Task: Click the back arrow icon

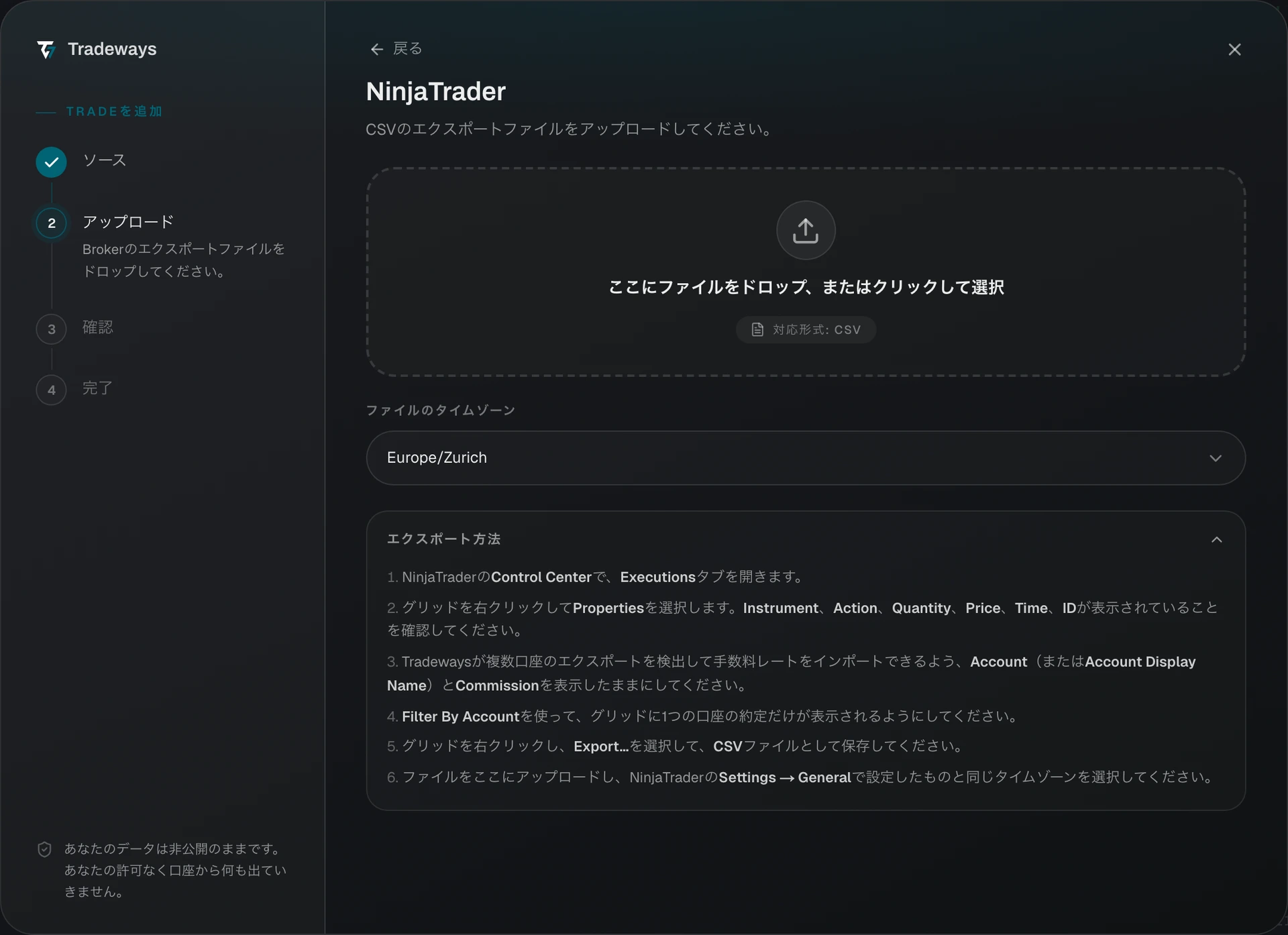Action: (376, 49)
